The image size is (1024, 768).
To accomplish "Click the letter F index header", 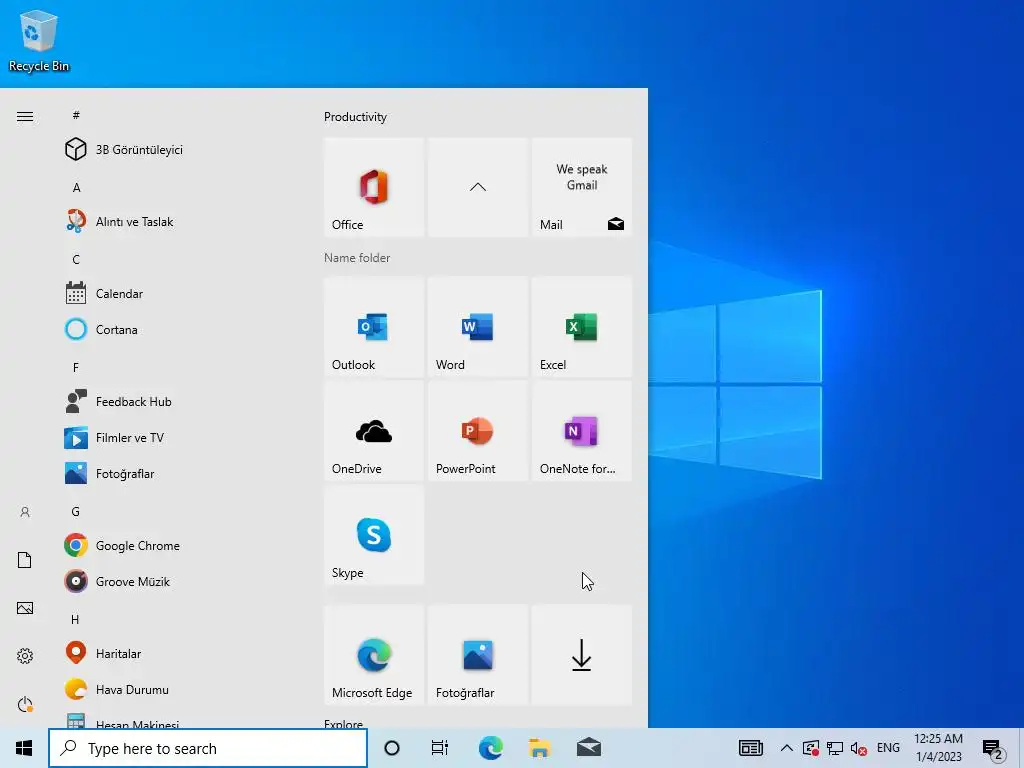I will point(76,368).
